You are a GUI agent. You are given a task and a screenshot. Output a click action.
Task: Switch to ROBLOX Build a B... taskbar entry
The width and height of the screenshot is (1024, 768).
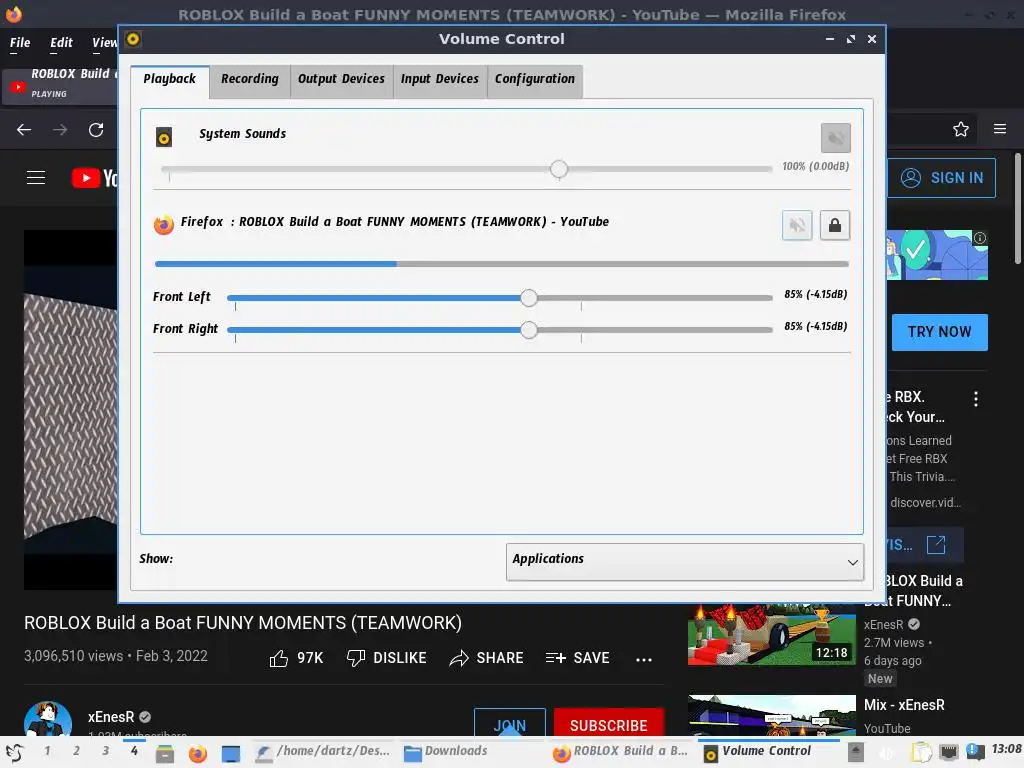click(620, 752)
